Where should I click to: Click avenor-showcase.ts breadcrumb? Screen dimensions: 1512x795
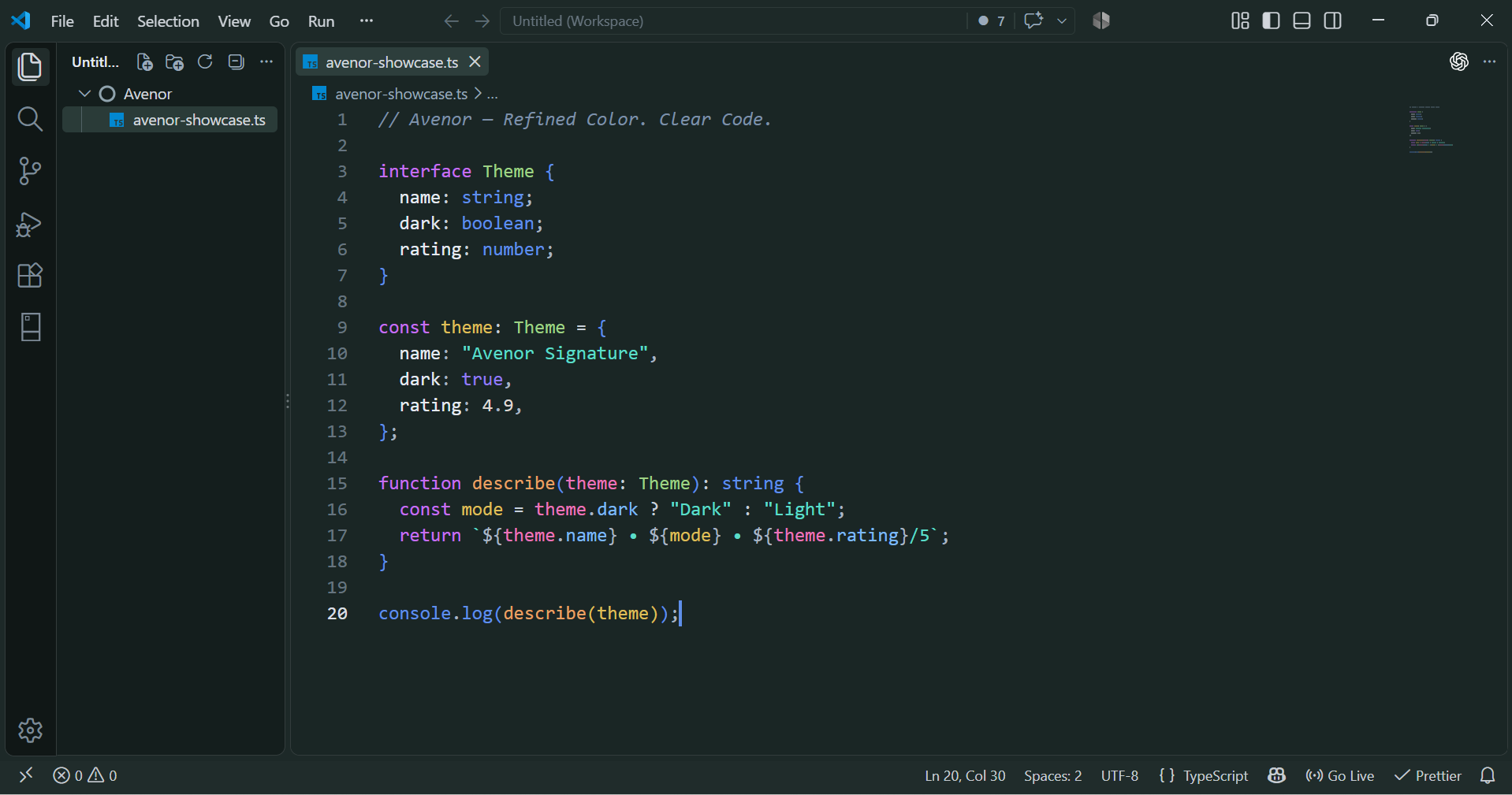[401, 95]
